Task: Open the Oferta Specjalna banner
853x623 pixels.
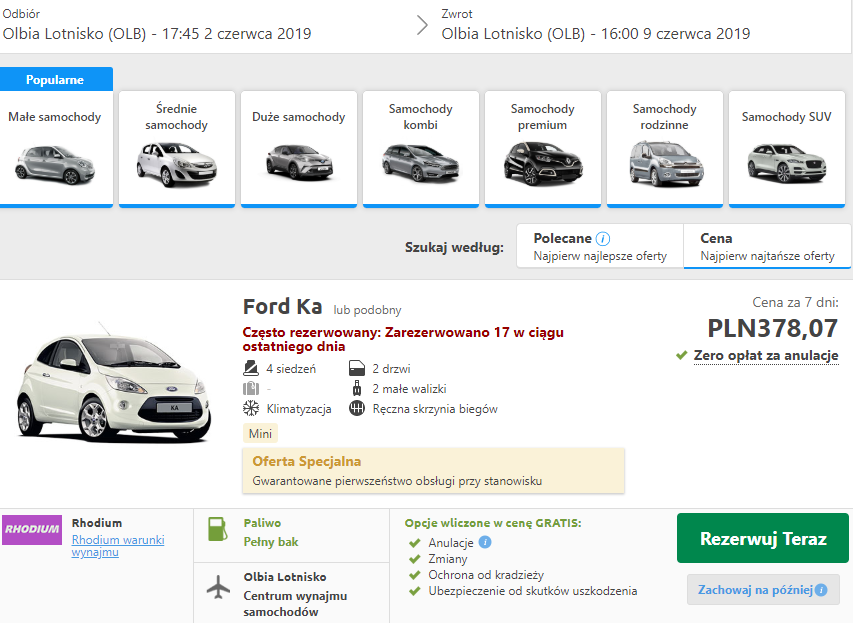Action: pyautogui.click(x=434, y=471)
